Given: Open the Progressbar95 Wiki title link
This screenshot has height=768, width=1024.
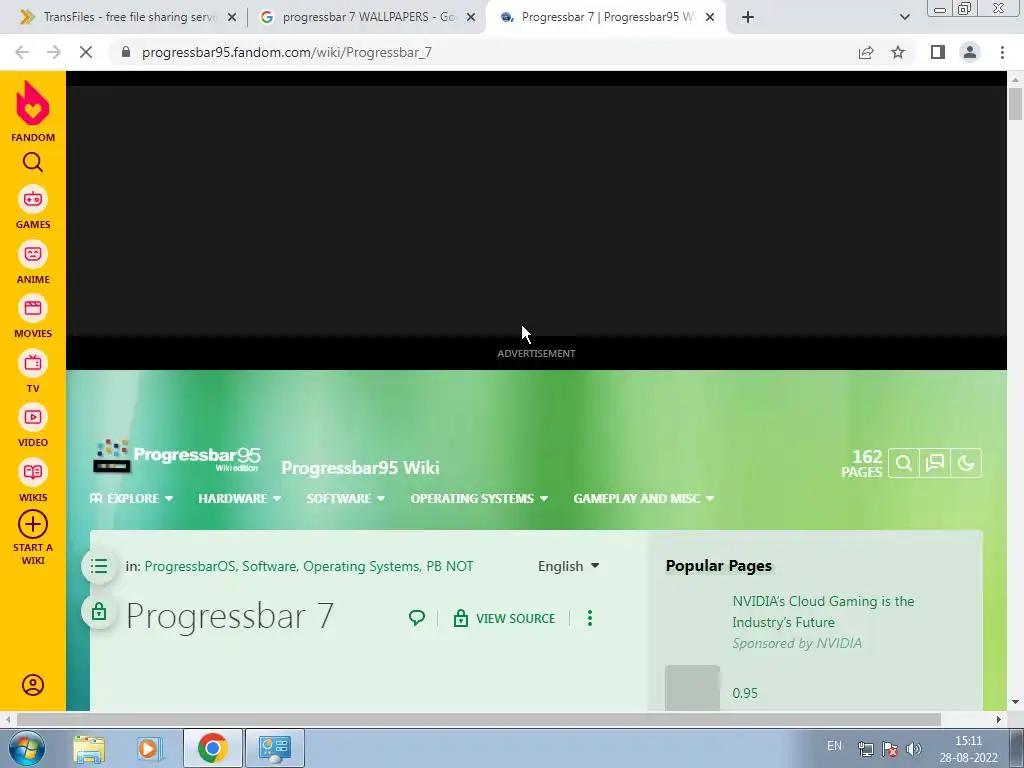Looking at the screenshot, I should pos(360,468).
